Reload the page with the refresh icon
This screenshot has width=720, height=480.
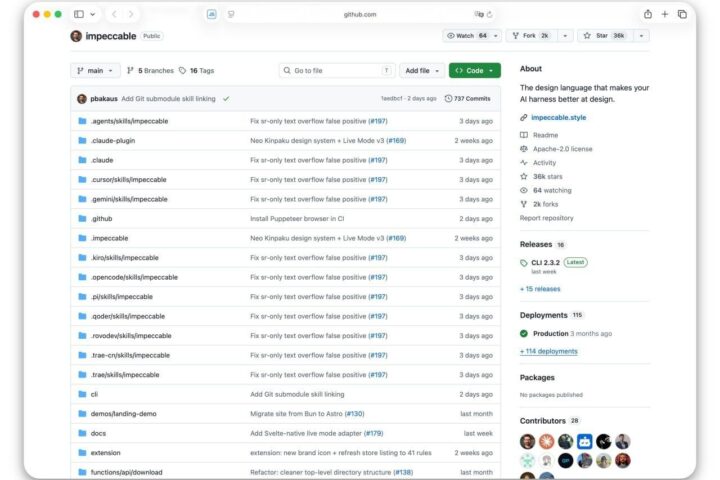pos(489,14)
